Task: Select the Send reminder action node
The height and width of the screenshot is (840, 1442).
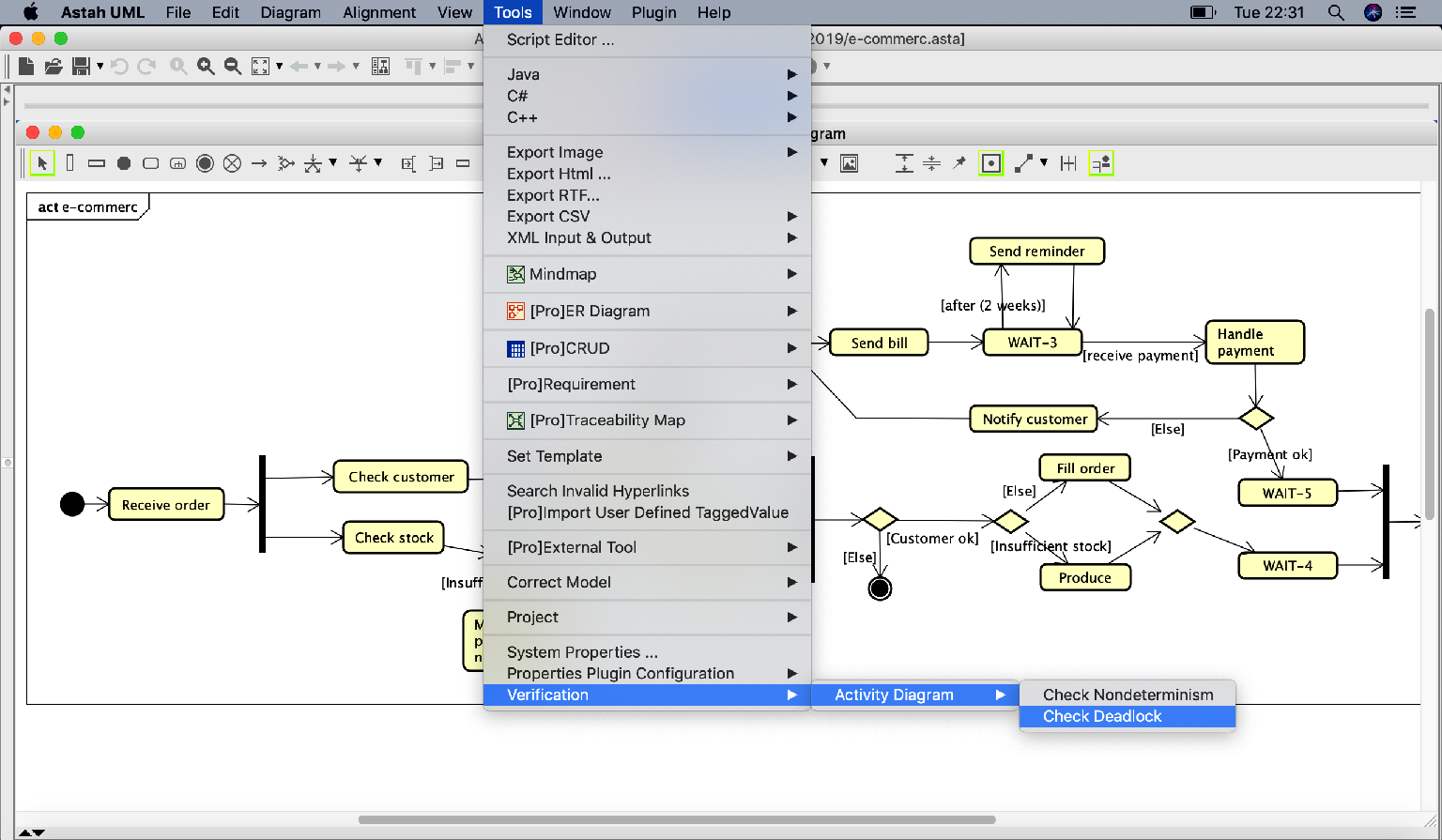Action: click(1036, 252)
